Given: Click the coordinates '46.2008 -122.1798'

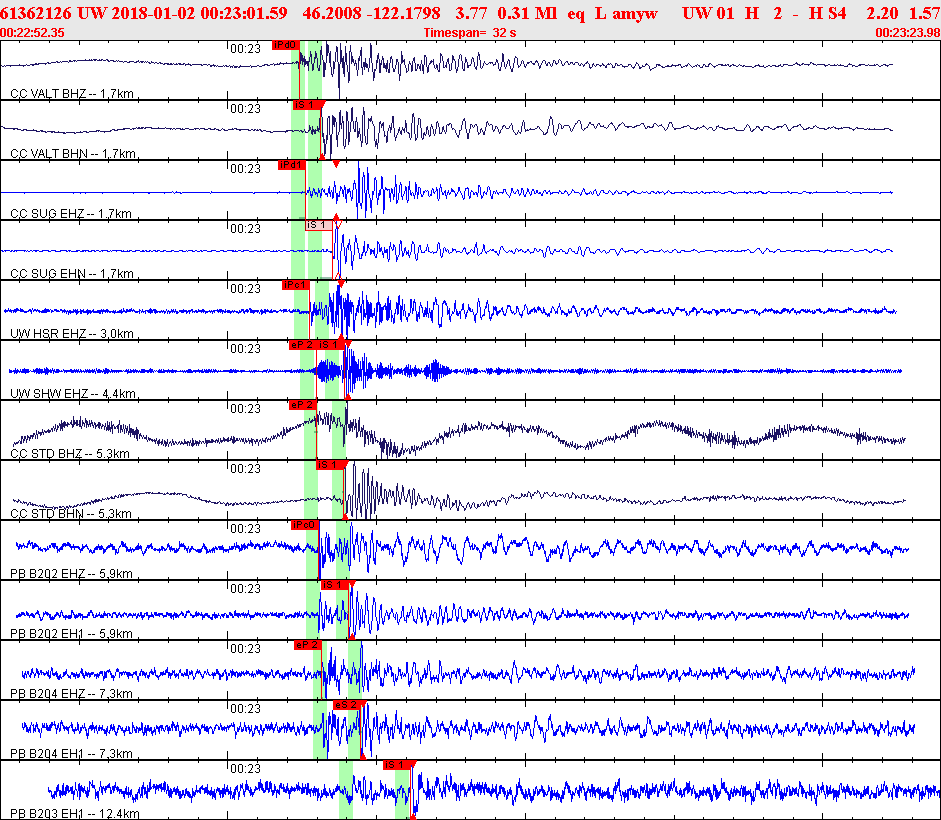Looking at the screenshot, I should [x=371, y=13].
